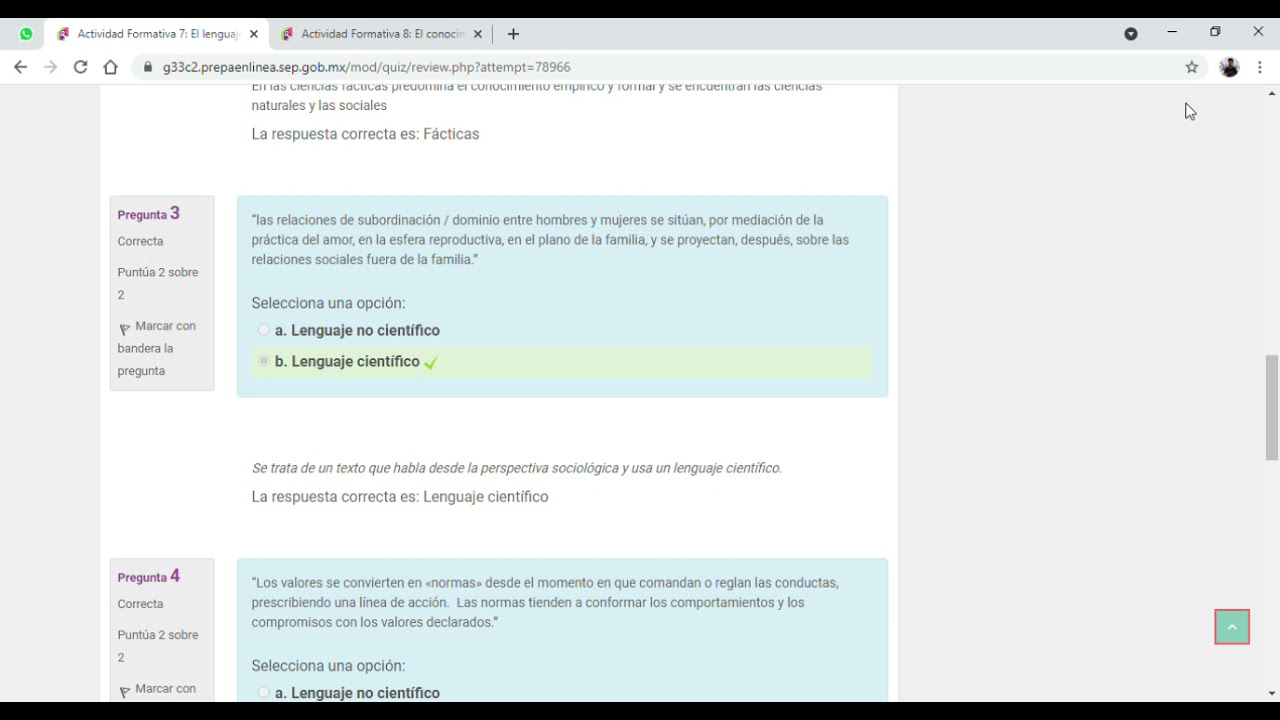Click the scrollbar down arrow
The width and height of the screenshot is (1280, 720).
tap(1272, 693)
